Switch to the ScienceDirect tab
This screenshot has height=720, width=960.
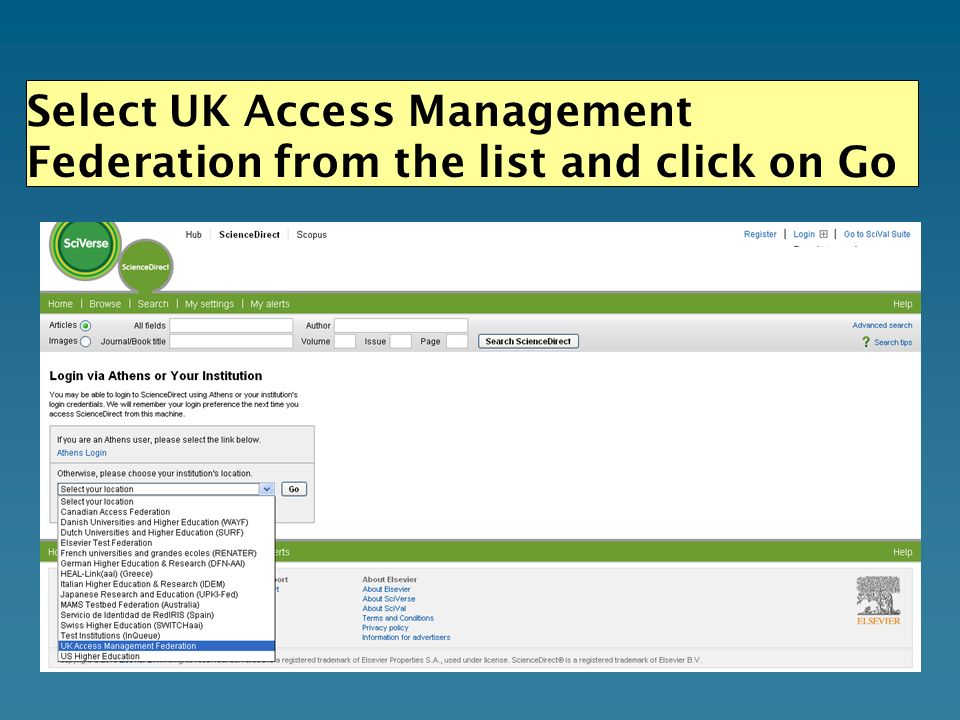click(x=249, y=234)
